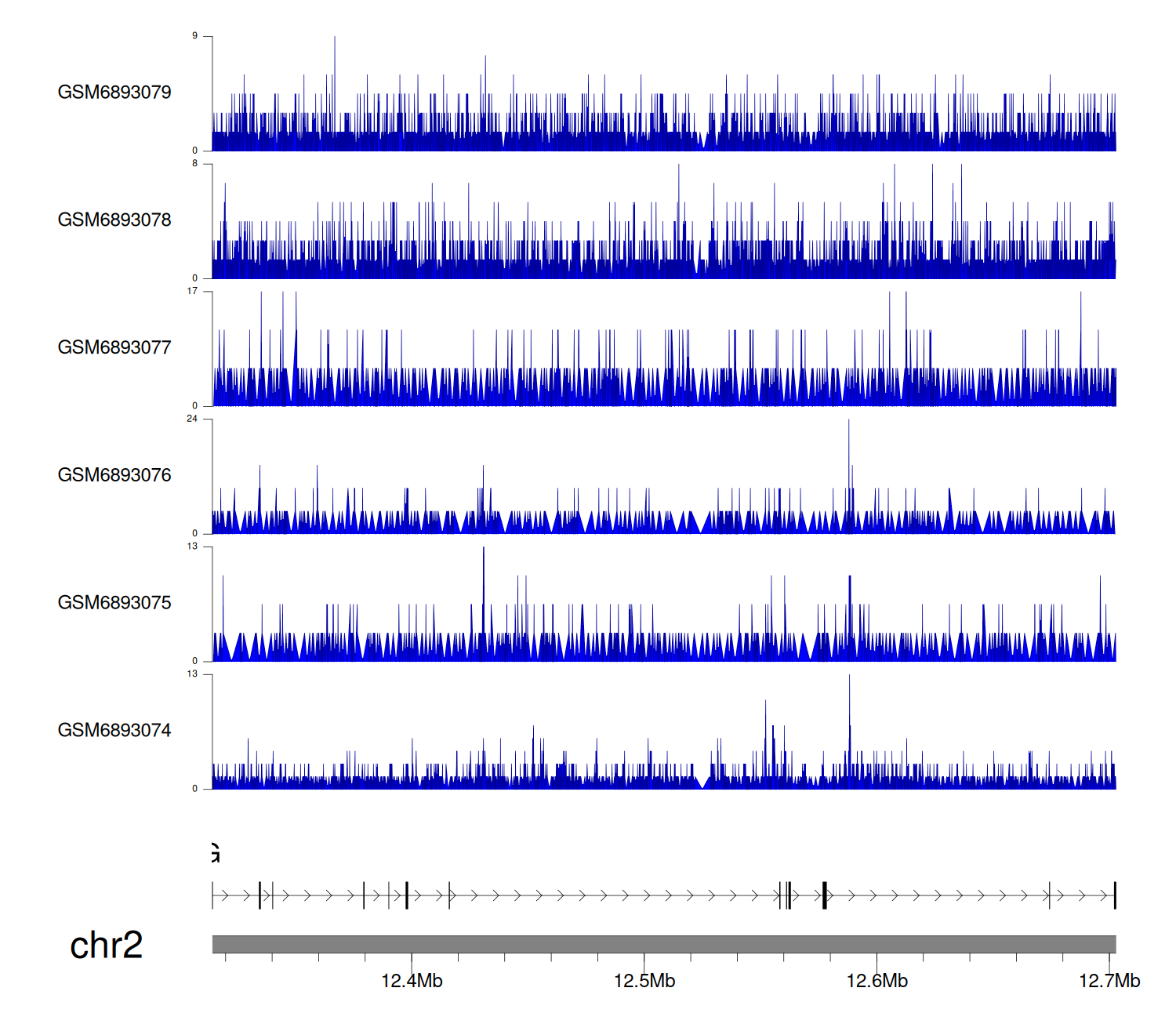Select the GSM6893076 track label
This screenshot has height=1035, width=1176.
(x=114, y=475)
